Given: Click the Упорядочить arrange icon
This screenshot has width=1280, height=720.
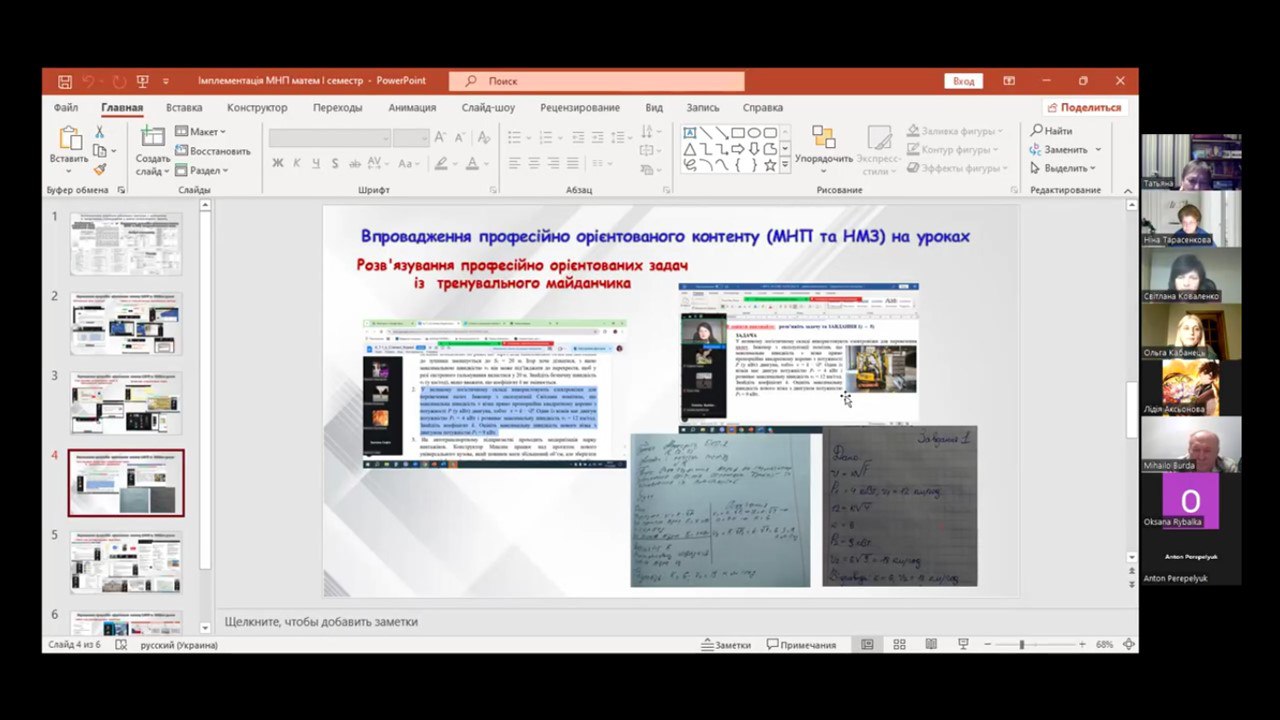Looking at the screenshot, I should click(823, 138).
